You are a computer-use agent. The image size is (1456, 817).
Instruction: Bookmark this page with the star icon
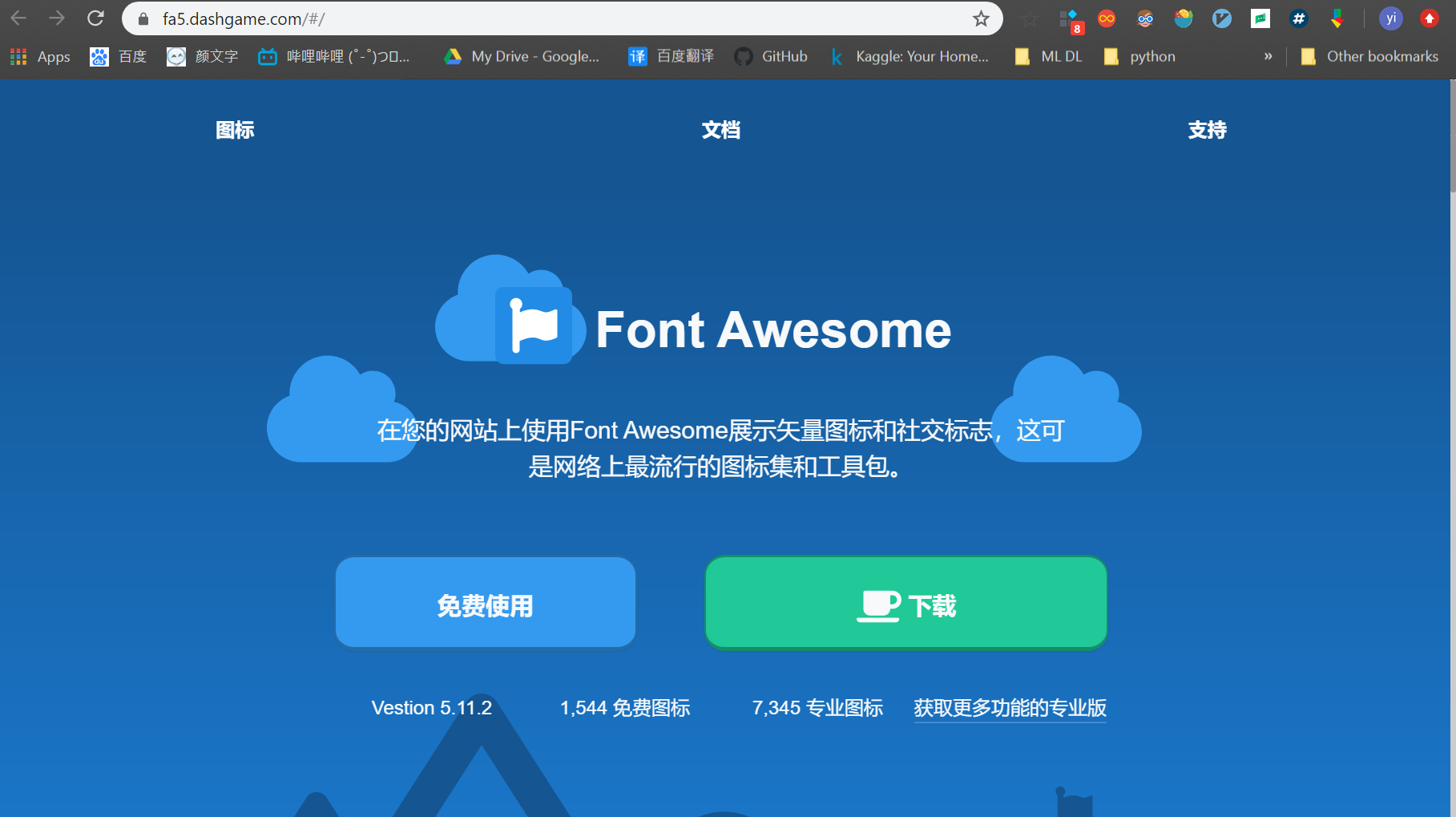pos(981,19)
